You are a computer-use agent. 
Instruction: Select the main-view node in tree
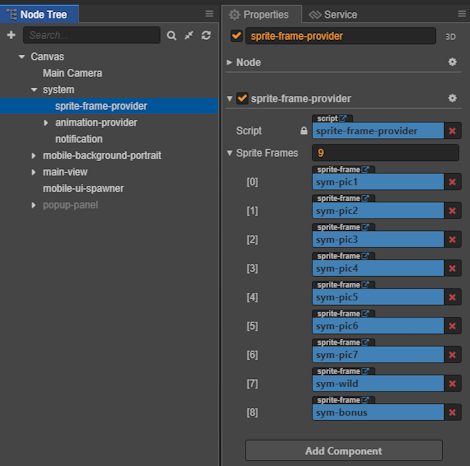(x=65, y=172)
